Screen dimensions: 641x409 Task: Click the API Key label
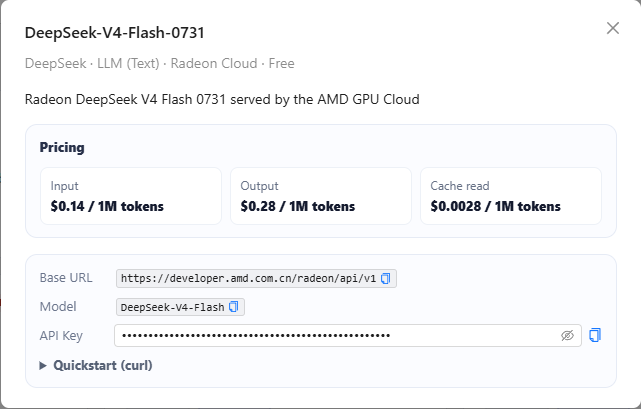61,335
